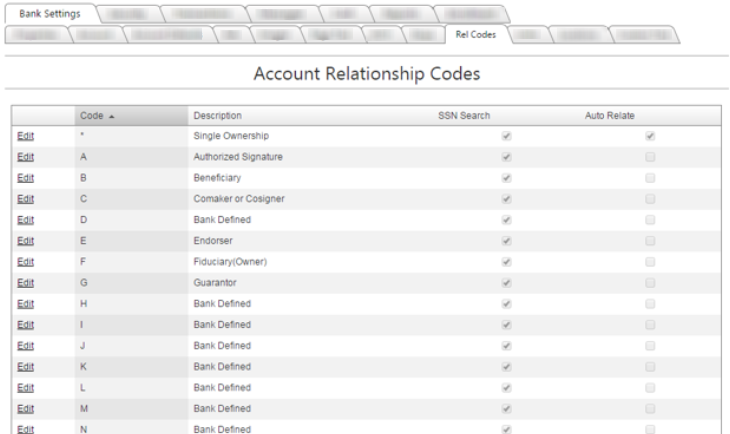Open Edit for the Guarantor row
Image resolution: width=730 pixels, height=434 pixels.
pyautogui.click(x=25, y=283)
